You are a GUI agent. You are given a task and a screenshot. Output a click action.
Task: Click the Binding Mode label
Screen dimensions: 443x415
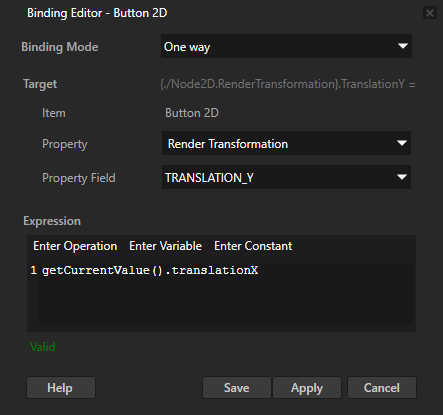(60, 47)
